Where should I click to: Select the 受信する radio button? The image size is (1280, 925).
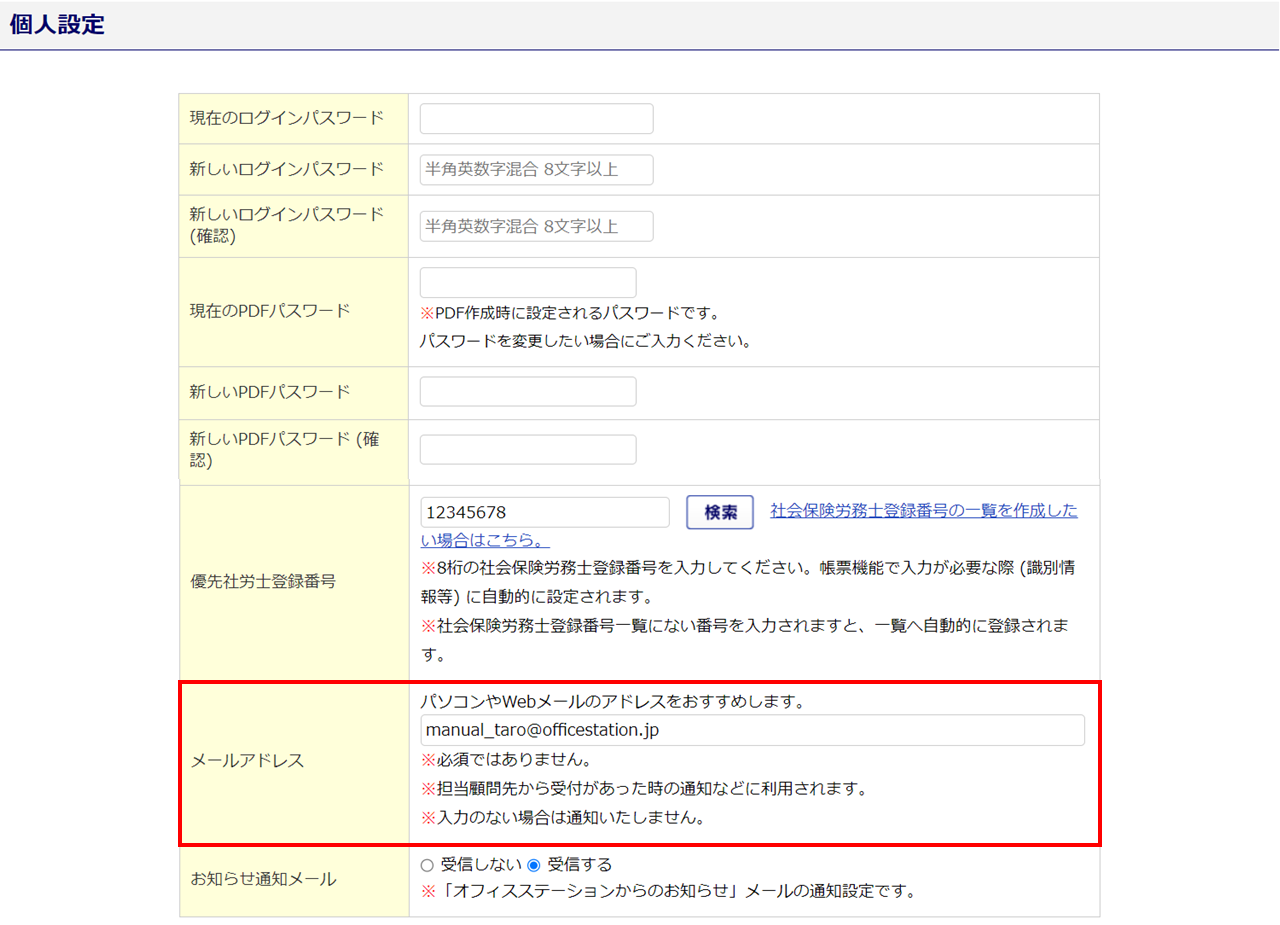(534, 865)
